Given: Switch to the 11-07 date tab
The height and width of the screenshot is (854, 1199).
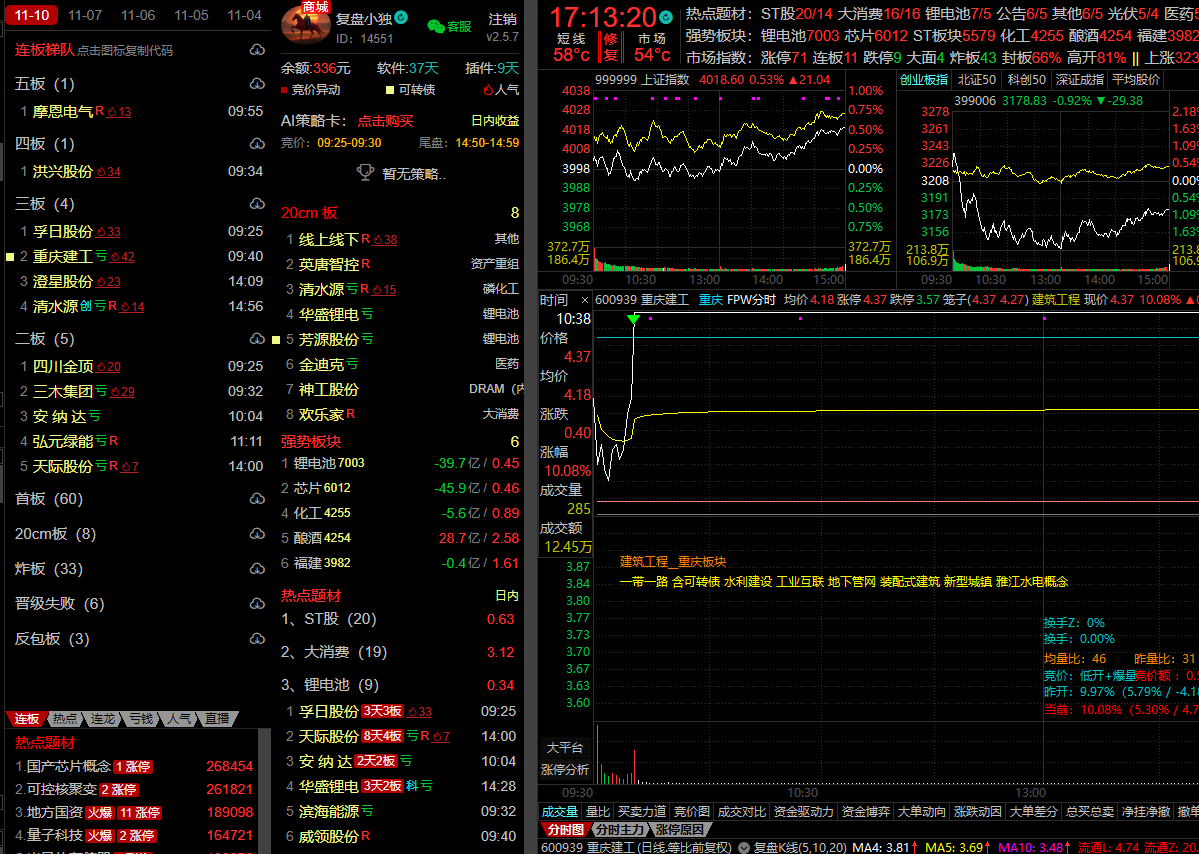Looking at the screenshot, I should [x=85, y=15].
